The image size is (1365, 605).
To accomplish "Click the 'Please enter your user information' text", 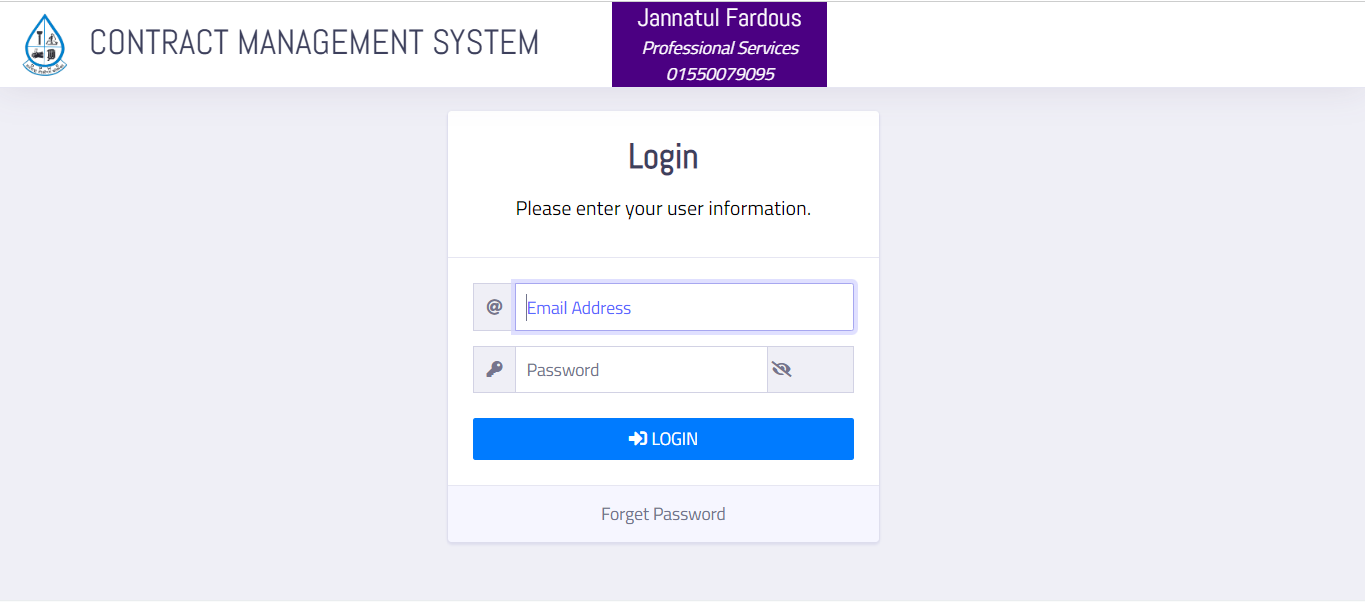I will click(x=663, y=208).
